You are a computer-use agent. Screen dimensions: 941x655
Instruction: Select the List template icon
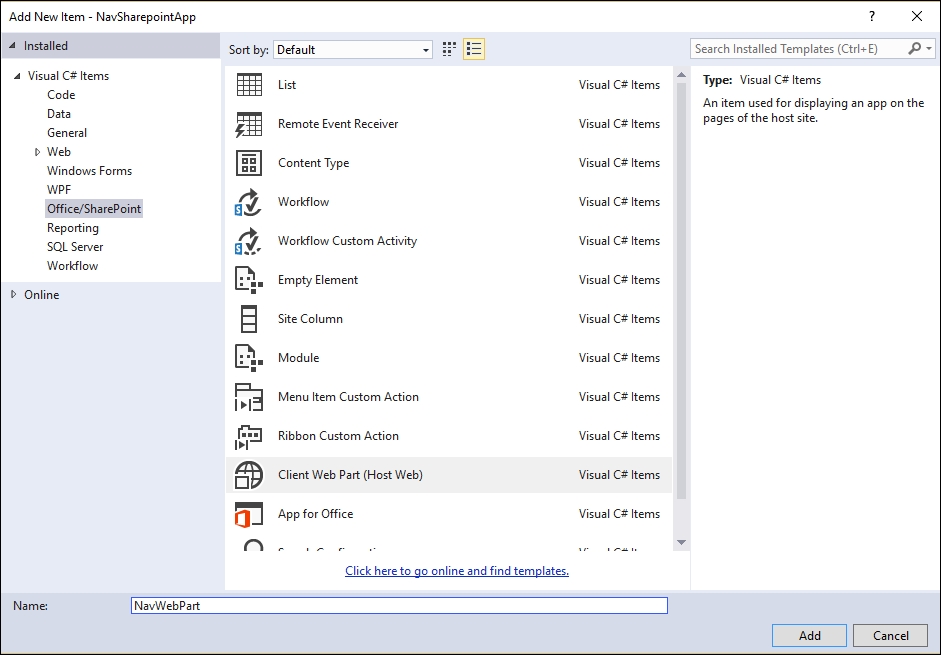coord(249,85)
